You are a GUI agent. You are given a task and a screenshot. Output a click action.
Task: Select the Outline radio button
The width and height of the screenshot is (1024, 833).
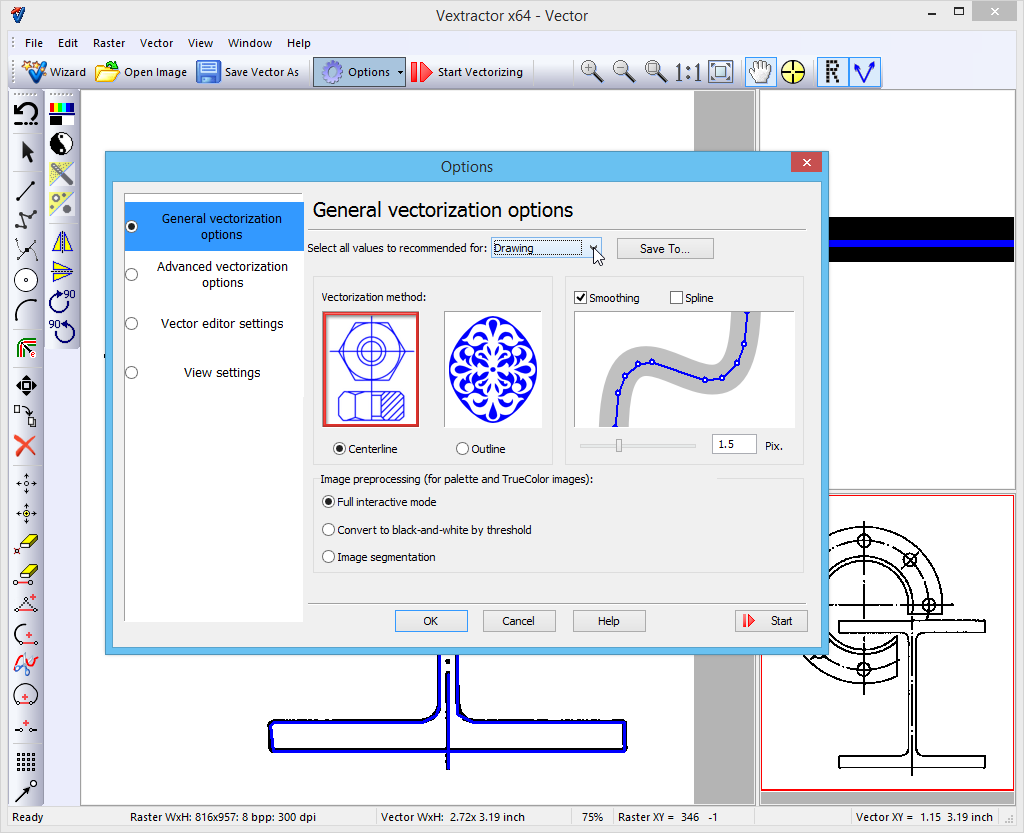point(462,449)
